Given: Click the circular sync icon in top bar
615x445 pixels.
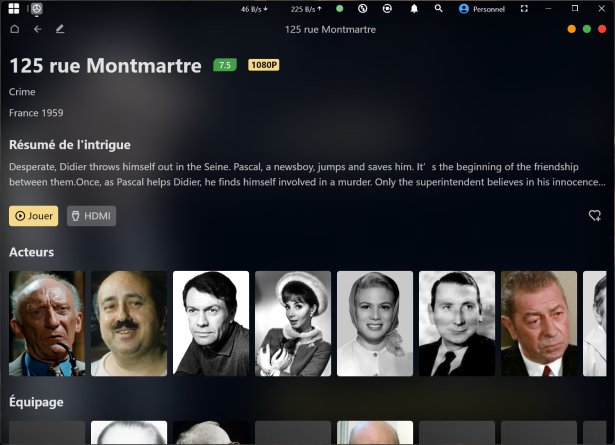Looking at the screenshot, I should tap(363, 9).
